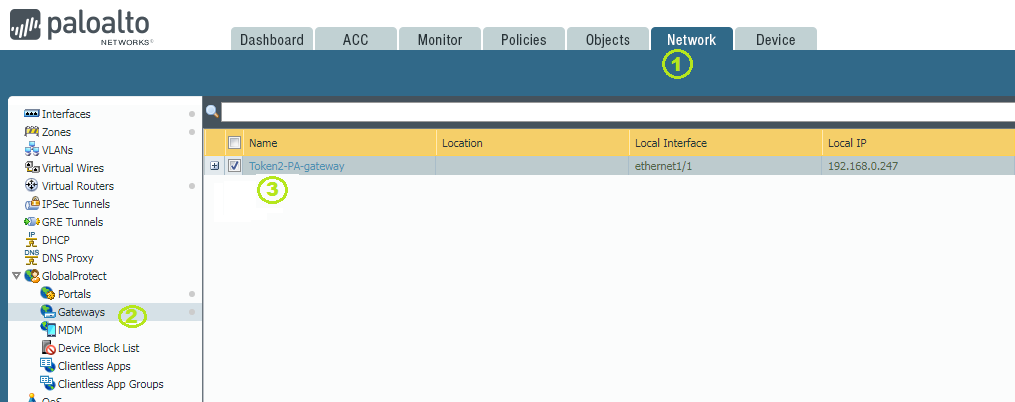The height and width of the screenshot is (402, 1015).
Task: Click into the gateway search field
Action: click(618, 111)
